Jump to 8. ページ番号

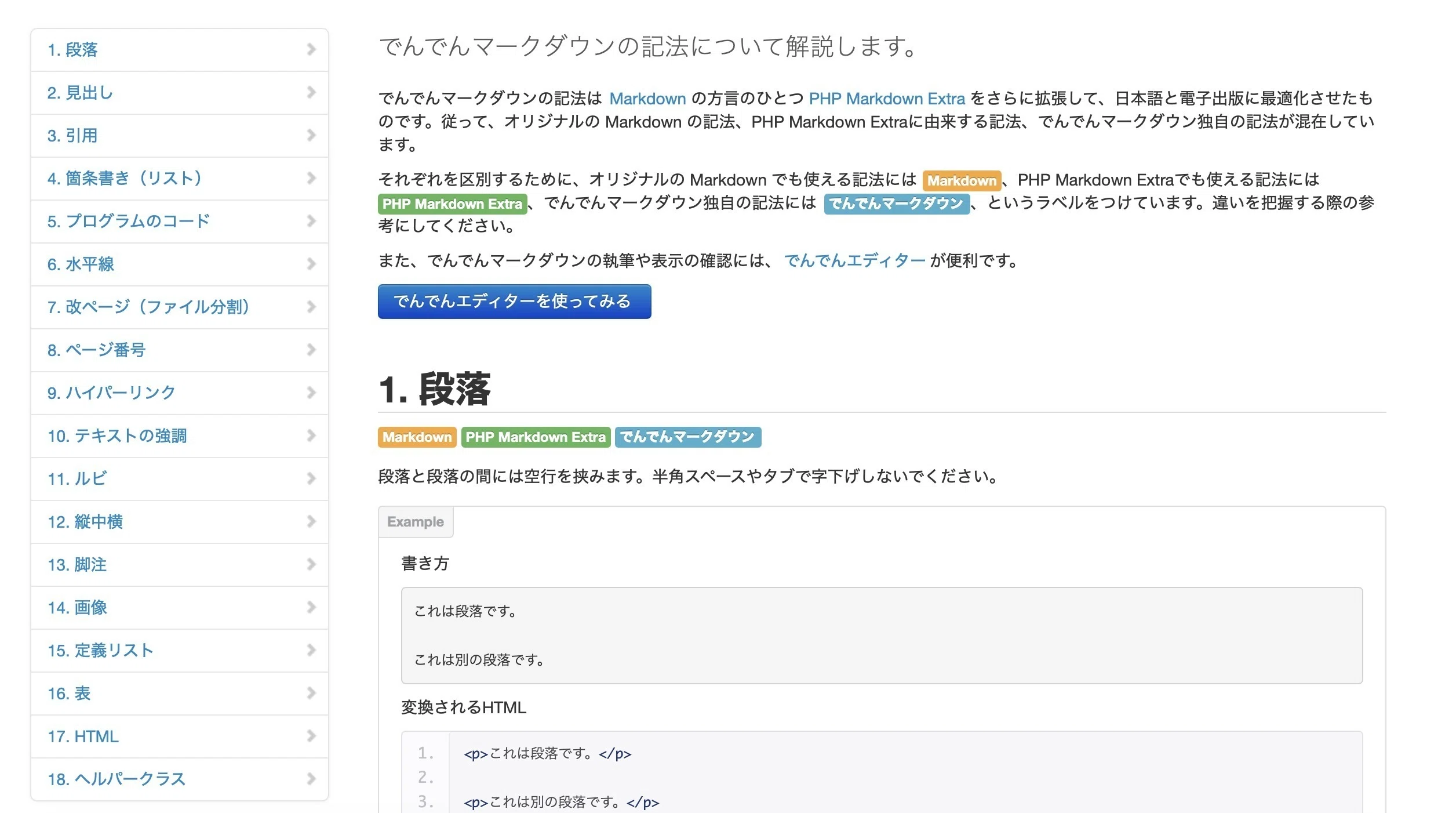pyautogui.click(x=180, y=350)
